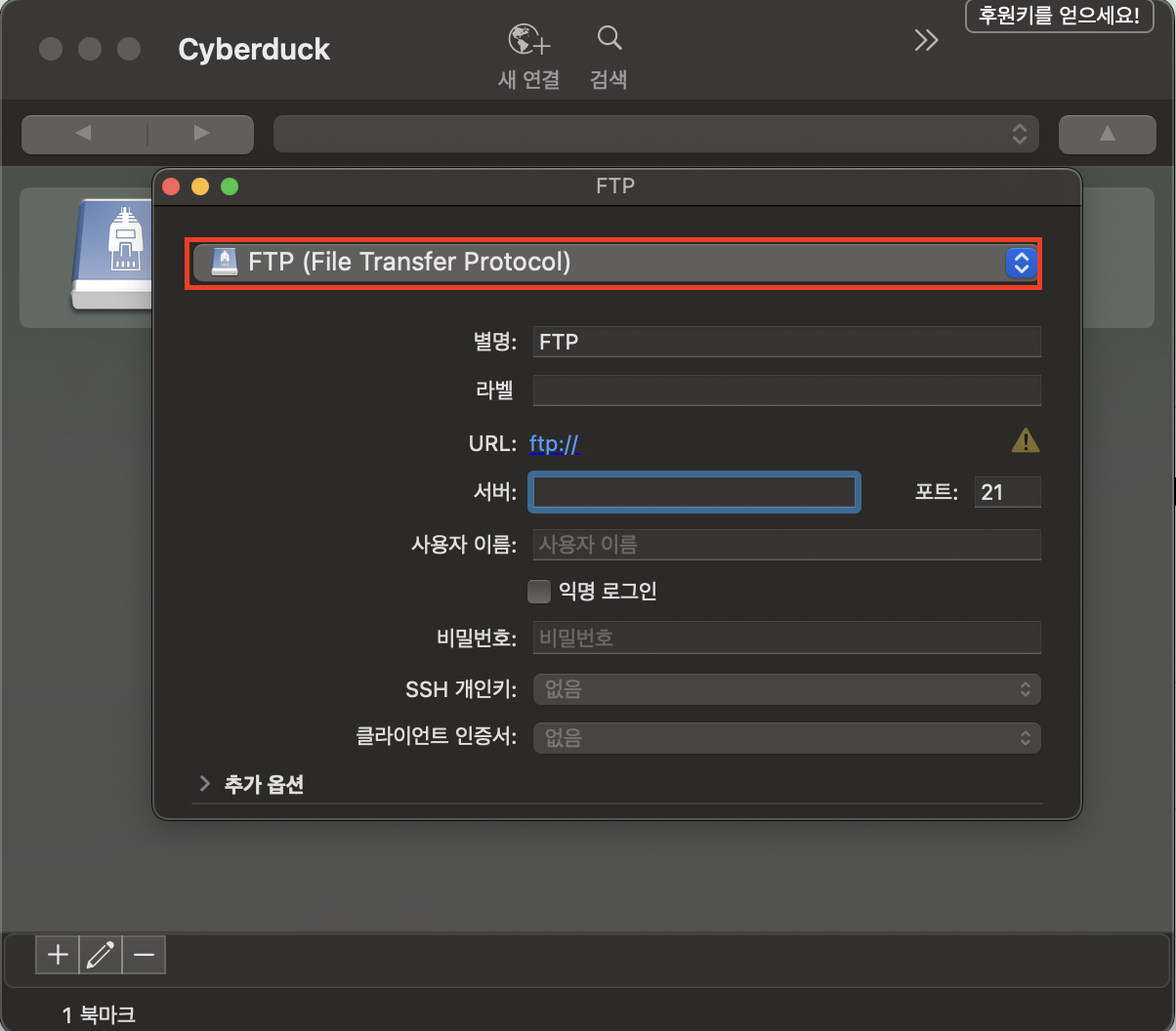
Task: Enable the 익명 로그인 checkbox
Action: click(539, 591)
